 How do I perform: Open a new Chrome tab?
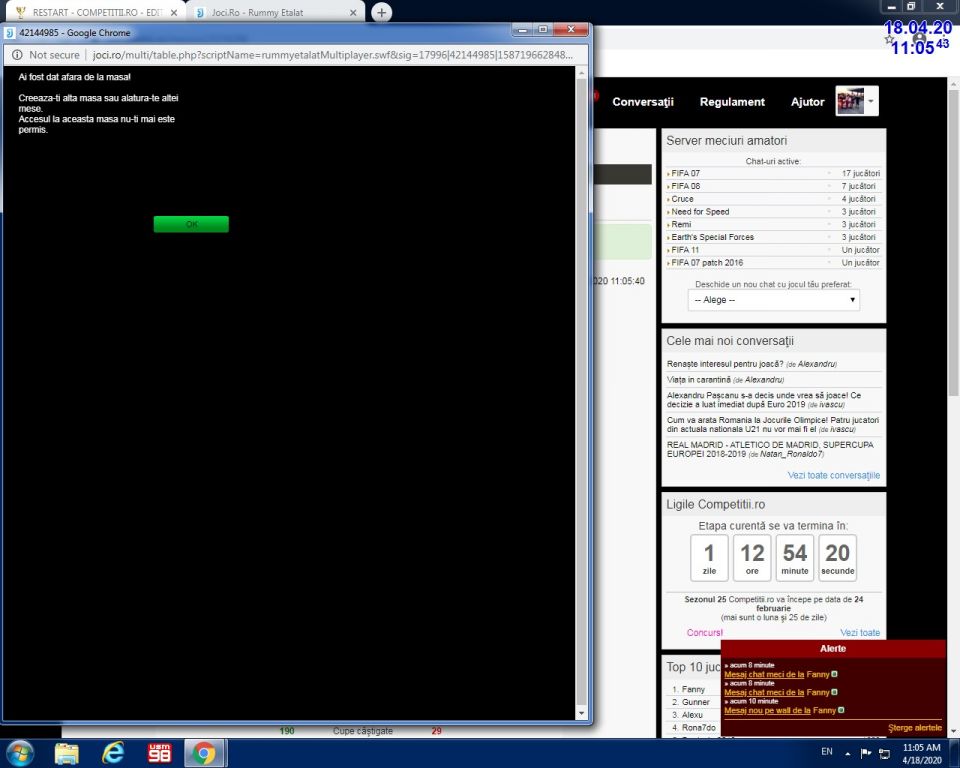tap(382, 13)
